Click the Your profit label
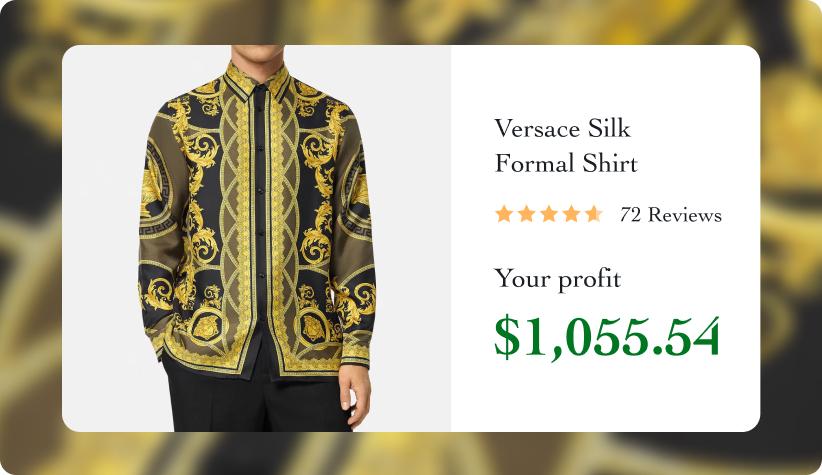This screenshot has width=822, height=475. (557, 278)
